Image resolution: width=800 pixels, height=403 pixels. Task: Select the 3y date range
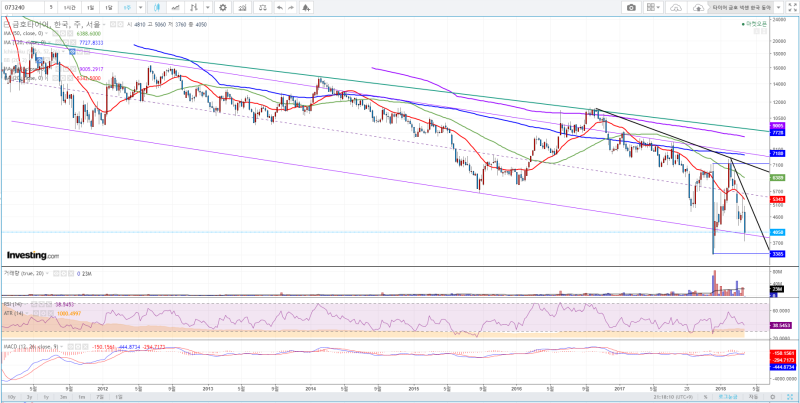pos(30,397)
